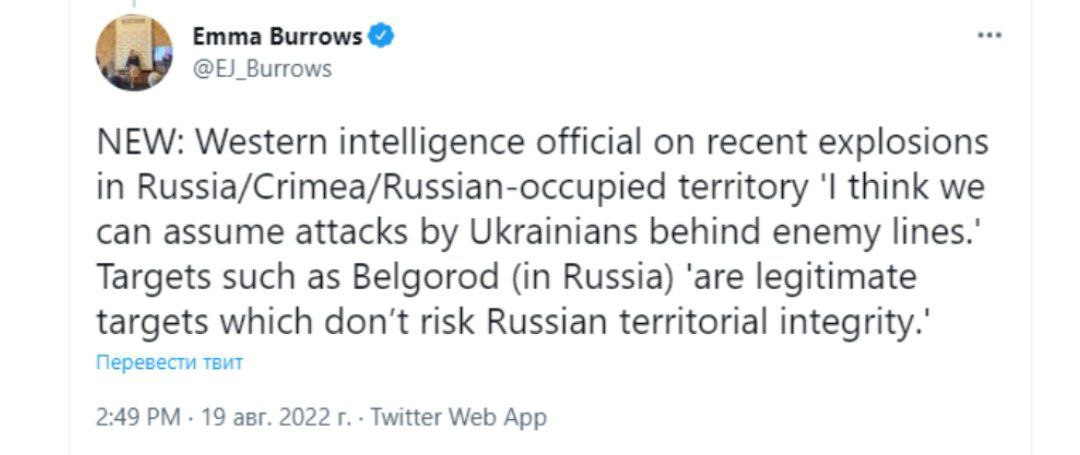Open the tweet's three-dot more menu
Screen dimensions: 1080x455
point(989,35)
